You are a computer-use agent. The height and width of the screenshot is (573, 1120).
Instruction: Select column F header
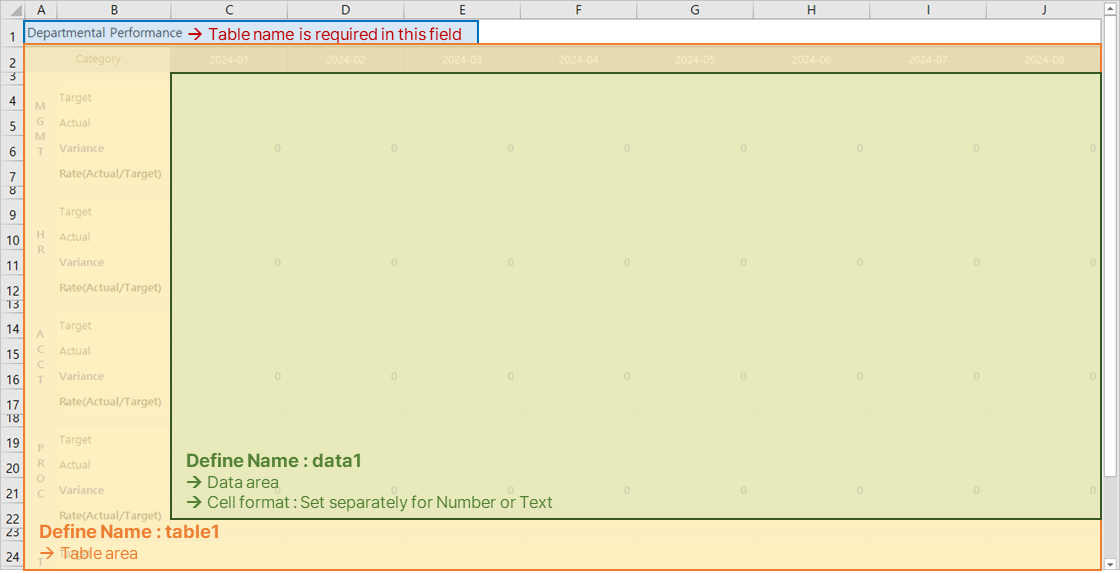click(579, 10)
